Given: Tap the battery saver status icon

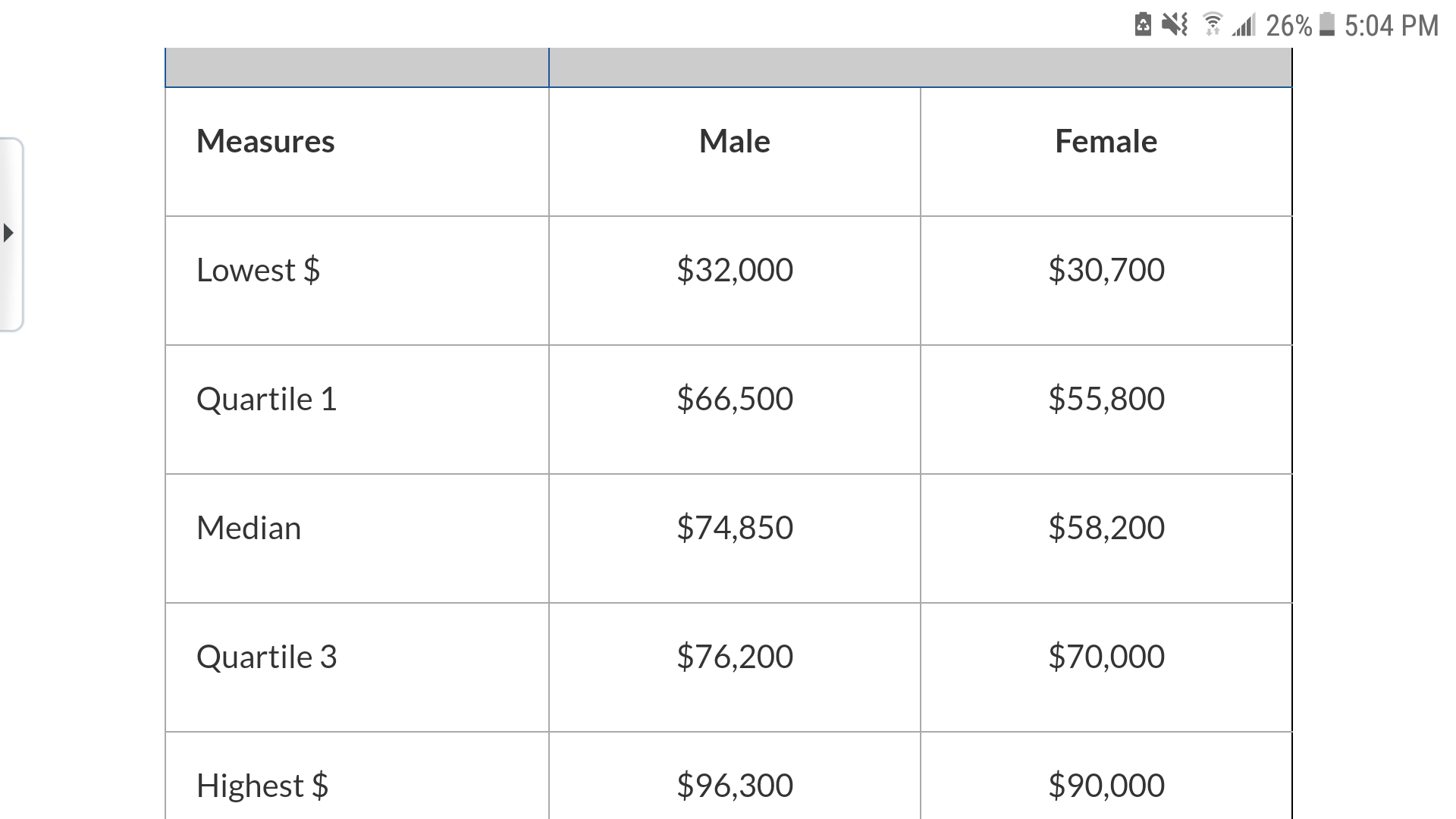Looking at the screenshot, I should pyautogui.click(x=1143, y=25).
